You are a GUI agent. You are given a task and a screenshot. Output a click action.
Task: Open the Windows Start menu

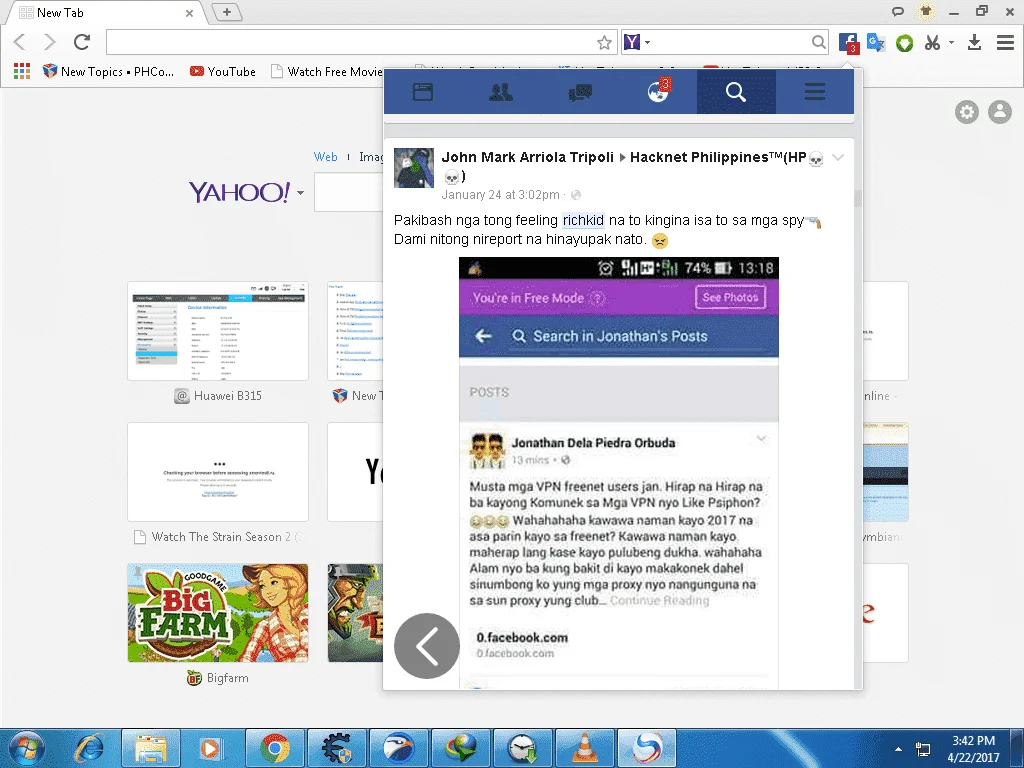coord(26,748)
